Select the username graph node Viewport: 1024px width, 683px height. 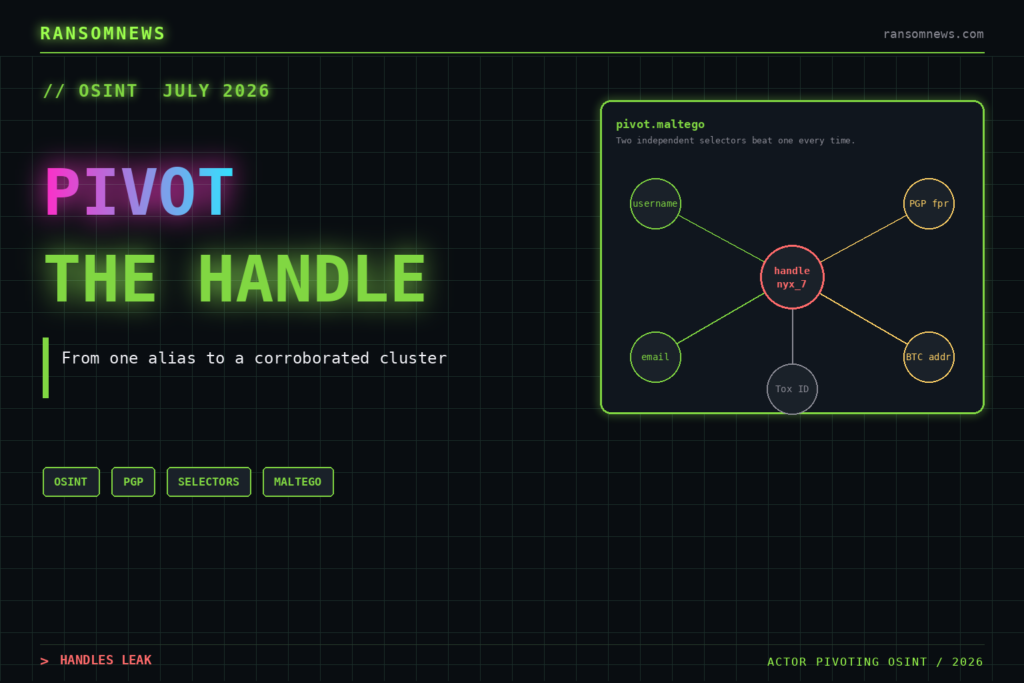pos(656,204)
